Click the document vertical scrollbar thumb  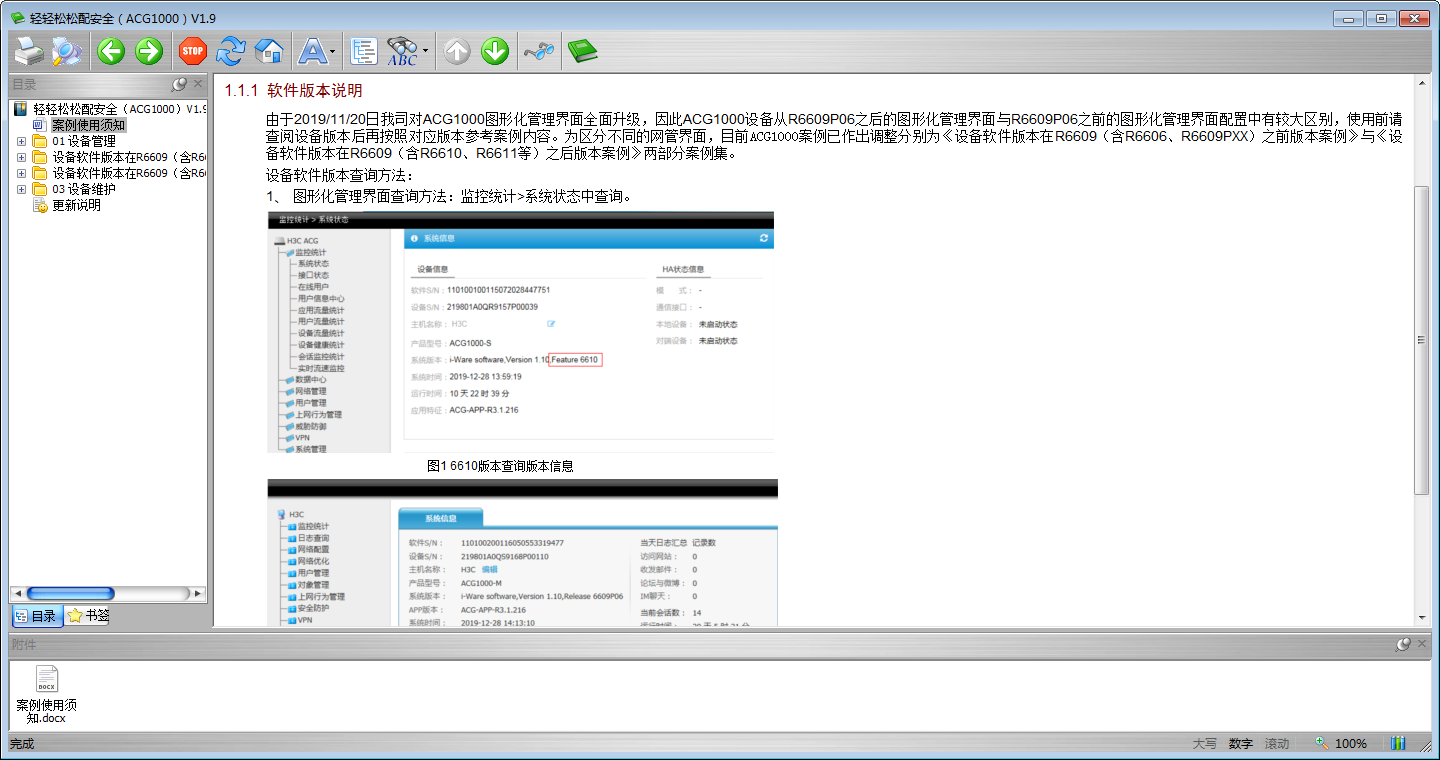[1421, 340]
